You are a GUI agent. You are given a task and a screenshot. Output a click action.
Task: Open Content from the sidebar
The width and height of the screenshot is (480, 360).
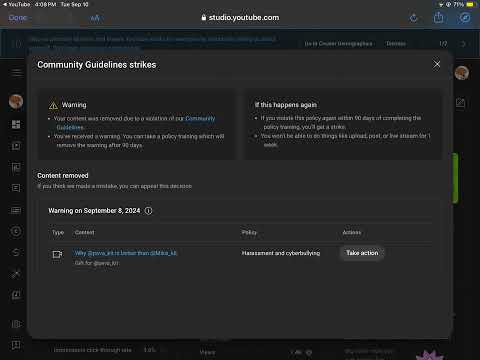coord(16,146)
